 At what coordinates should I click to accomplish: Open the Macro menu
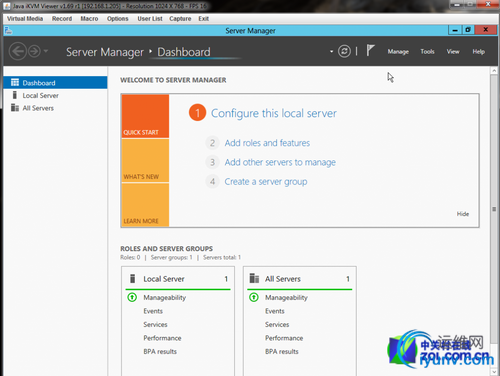tap(89, 19)
